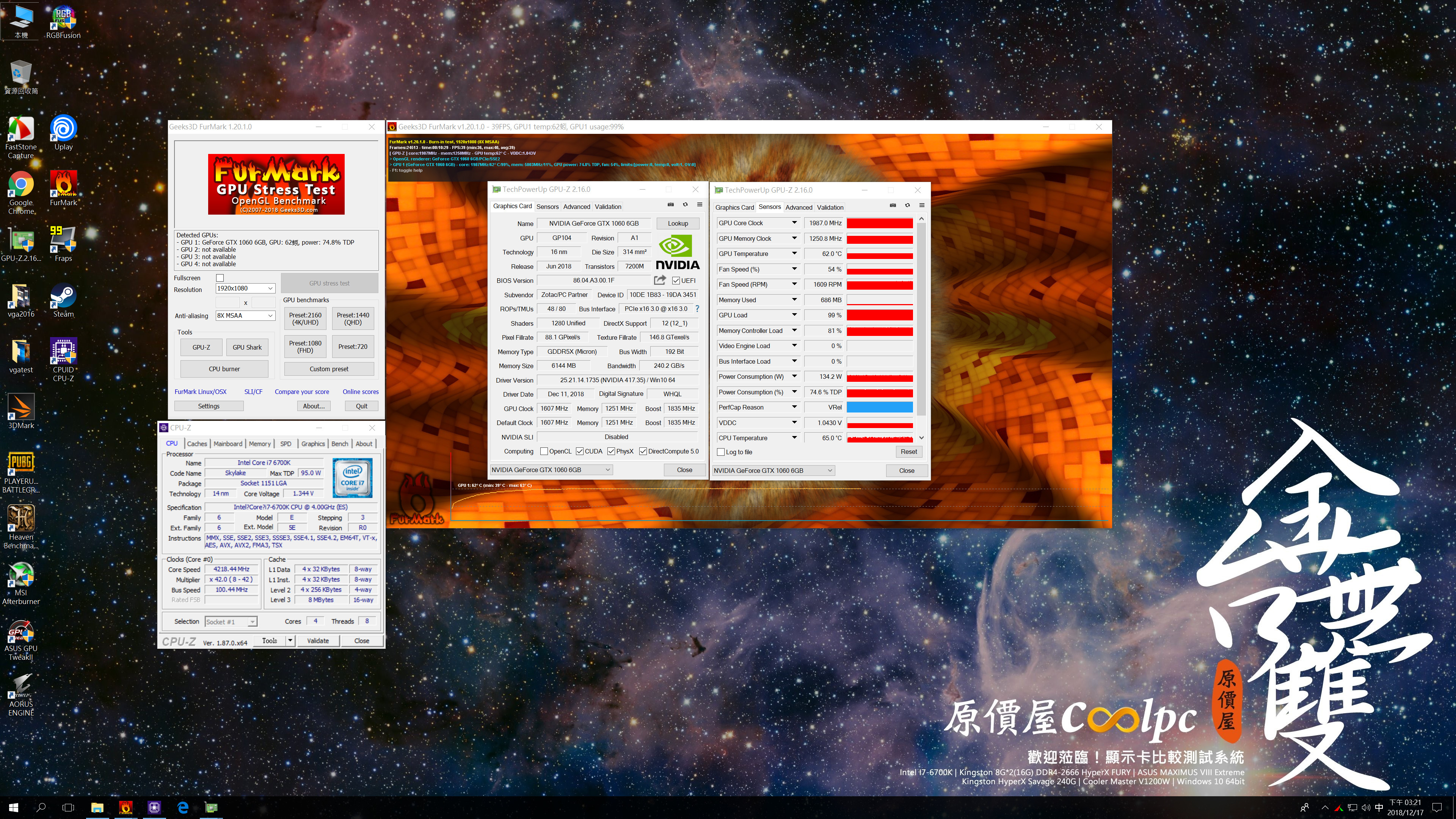
Task: Expand PerfCap Reason sensor dropdown arrow
Action: click(x=794, y=407)
